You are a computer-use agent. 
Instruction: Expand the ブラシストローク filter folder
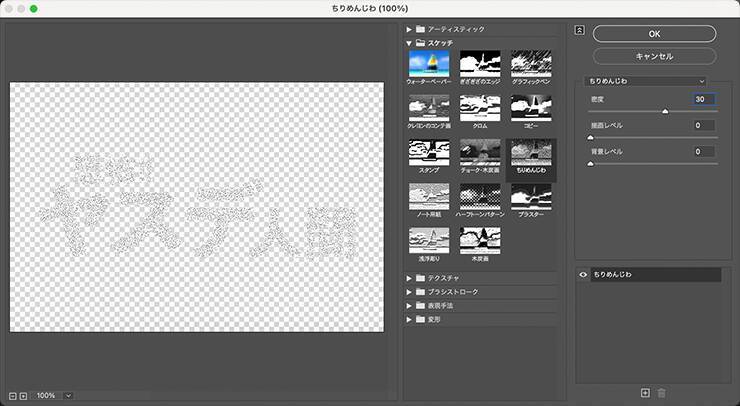point(409,292)
